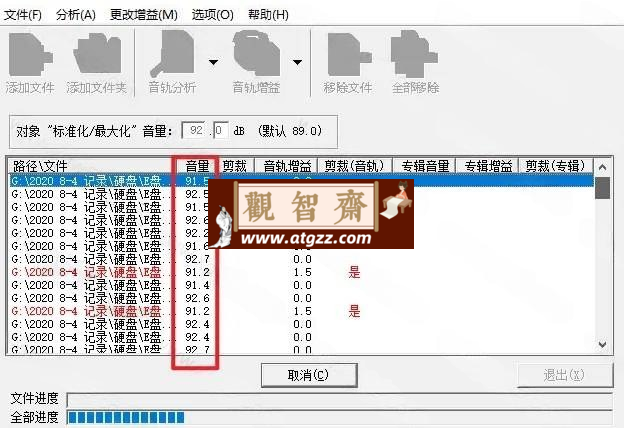Open the 分析(A) menu

(76, 15)
